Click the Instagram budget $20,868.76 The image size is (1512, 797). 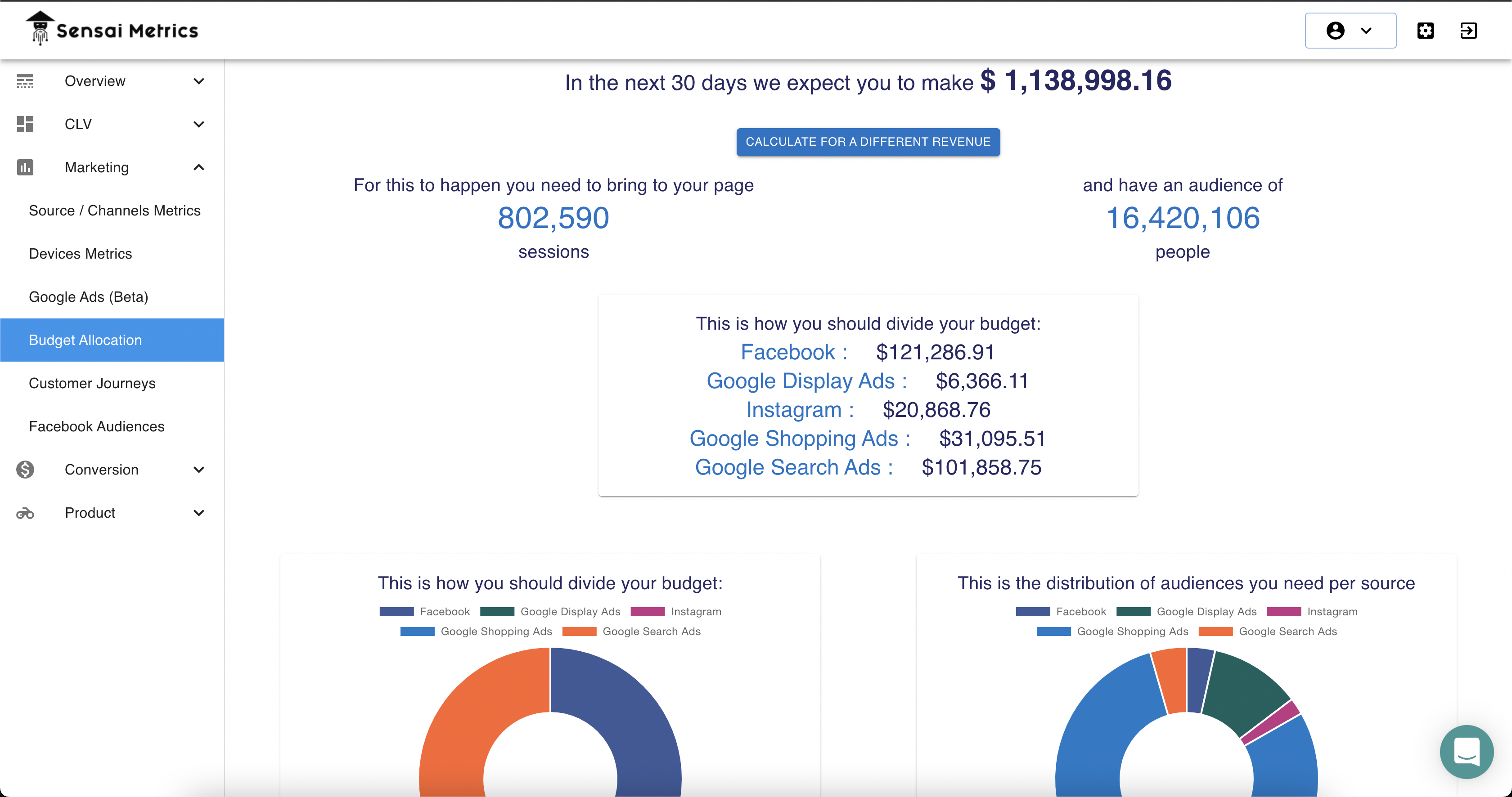(937, 410)
